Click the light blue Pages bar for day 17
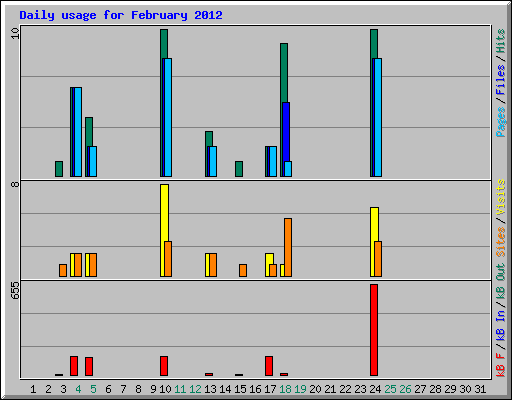The height and width of the screenshot is (400, 512). [x=273, y=161]
